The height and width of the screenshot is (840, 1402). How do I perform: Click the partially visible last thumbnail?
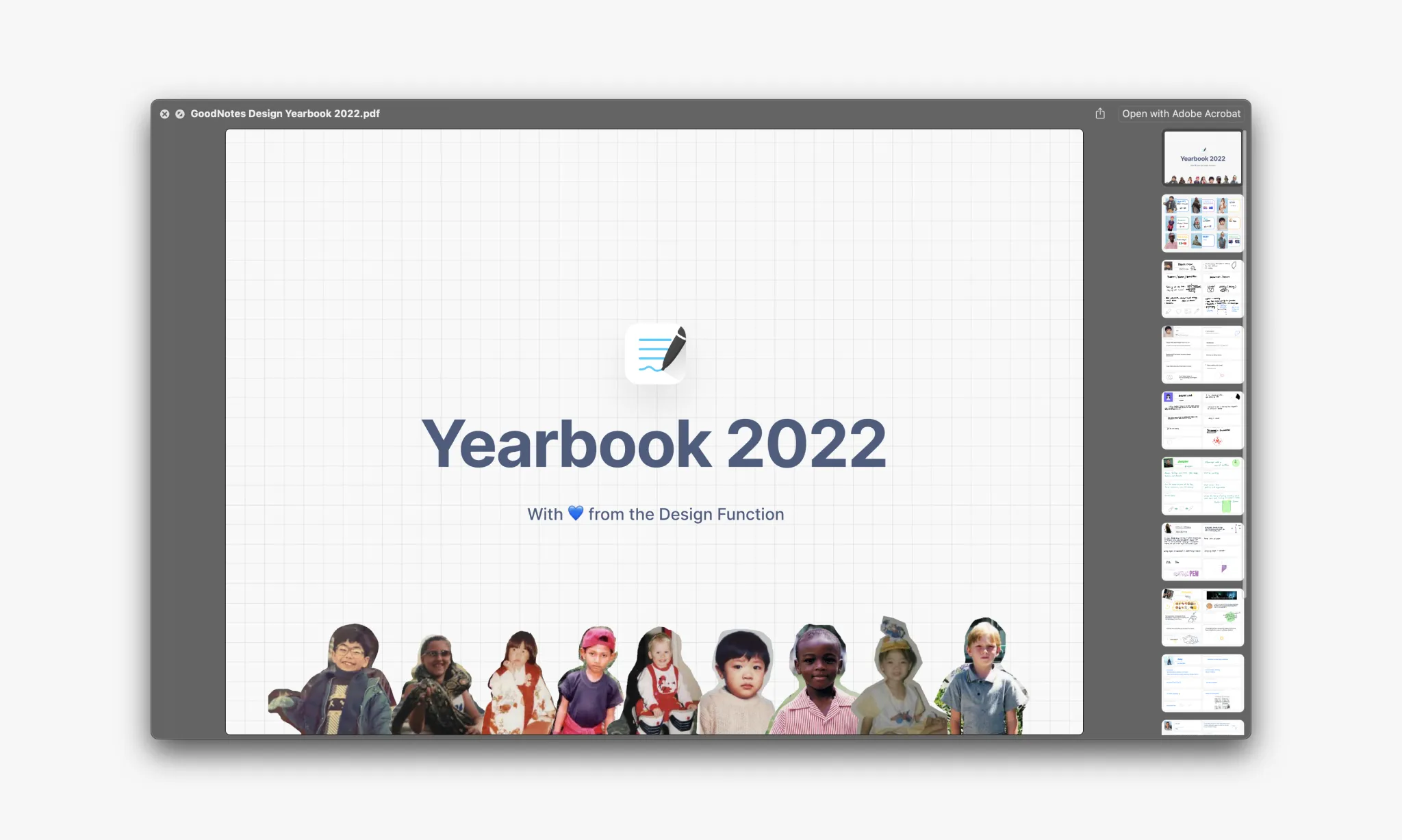[1202, 728]
